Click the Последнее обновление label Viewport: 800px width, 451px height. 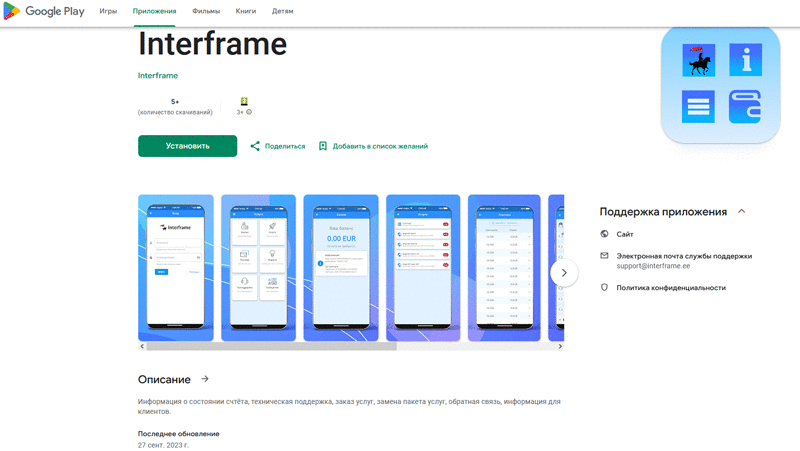tap(179, 434)
